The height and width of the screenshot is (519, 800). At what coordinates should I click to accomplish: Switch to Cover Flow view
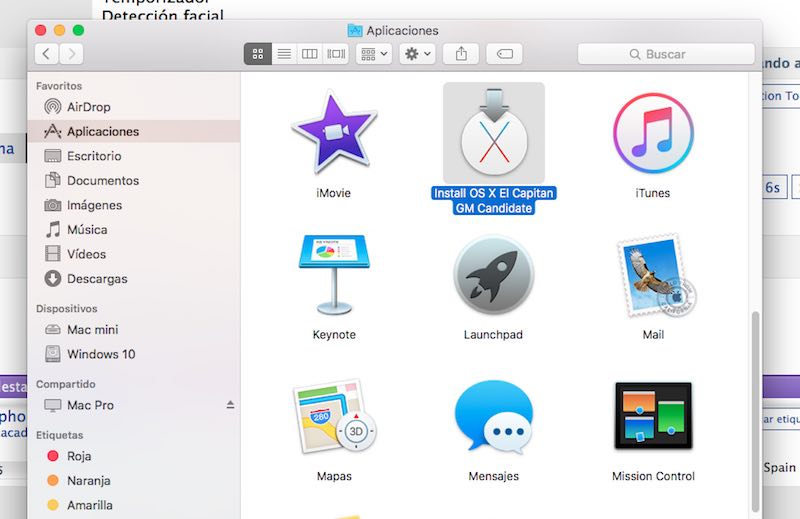click(336, 54)
